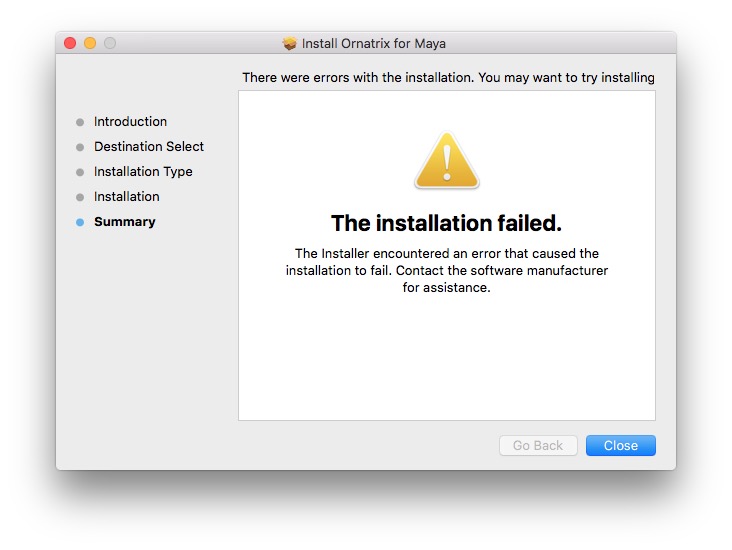732x550 pixels.
Task: Click the "Install Ornatrix for Maya" title
Action: 373,43
